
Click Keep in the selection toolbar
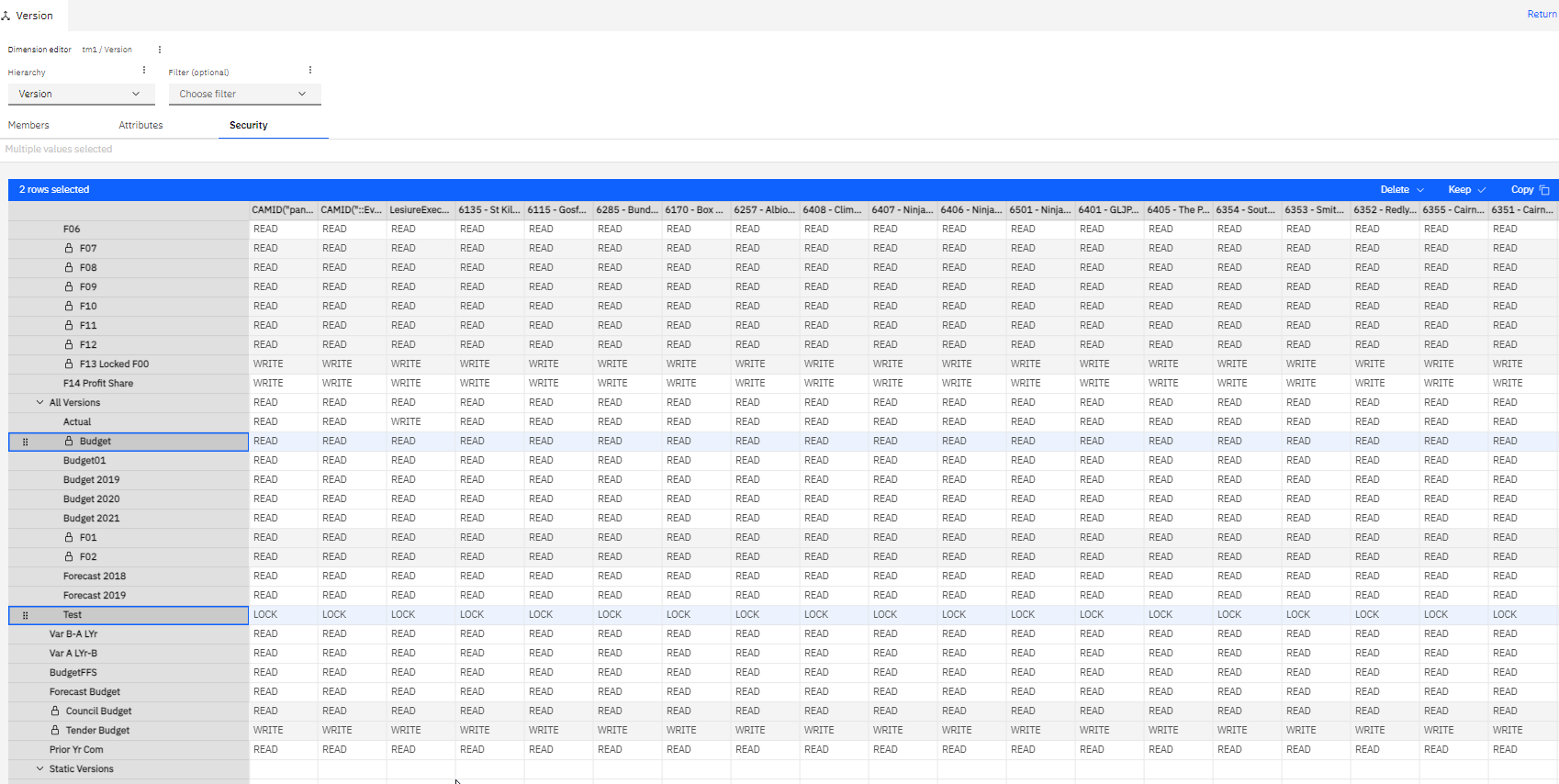click(1466, 189)
